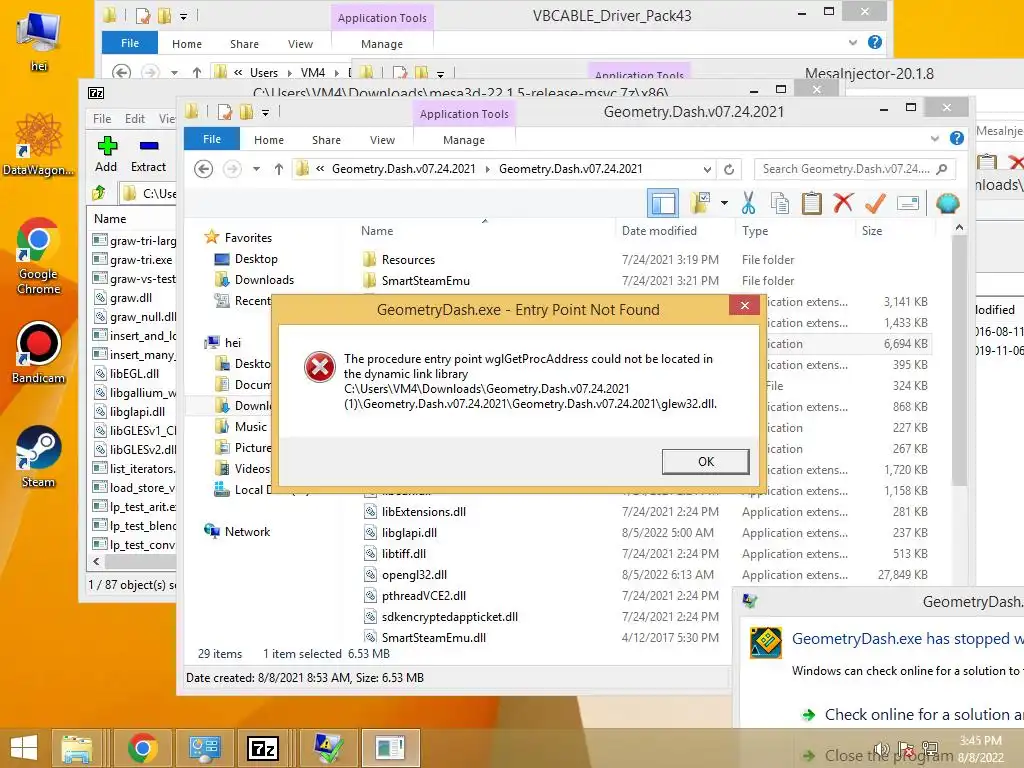This screenshot has width=1024, height=768.
Task: Click the Back arrow in the Geometry.Dash window
Action: click(x=204, y=169)
